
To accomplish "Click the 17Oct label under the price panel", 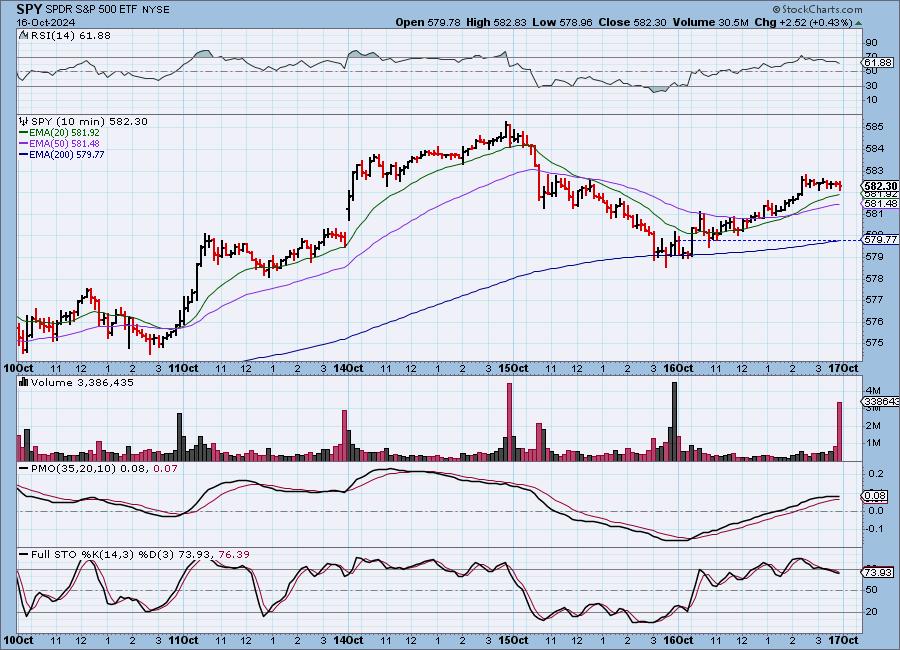I will point(843,368).
